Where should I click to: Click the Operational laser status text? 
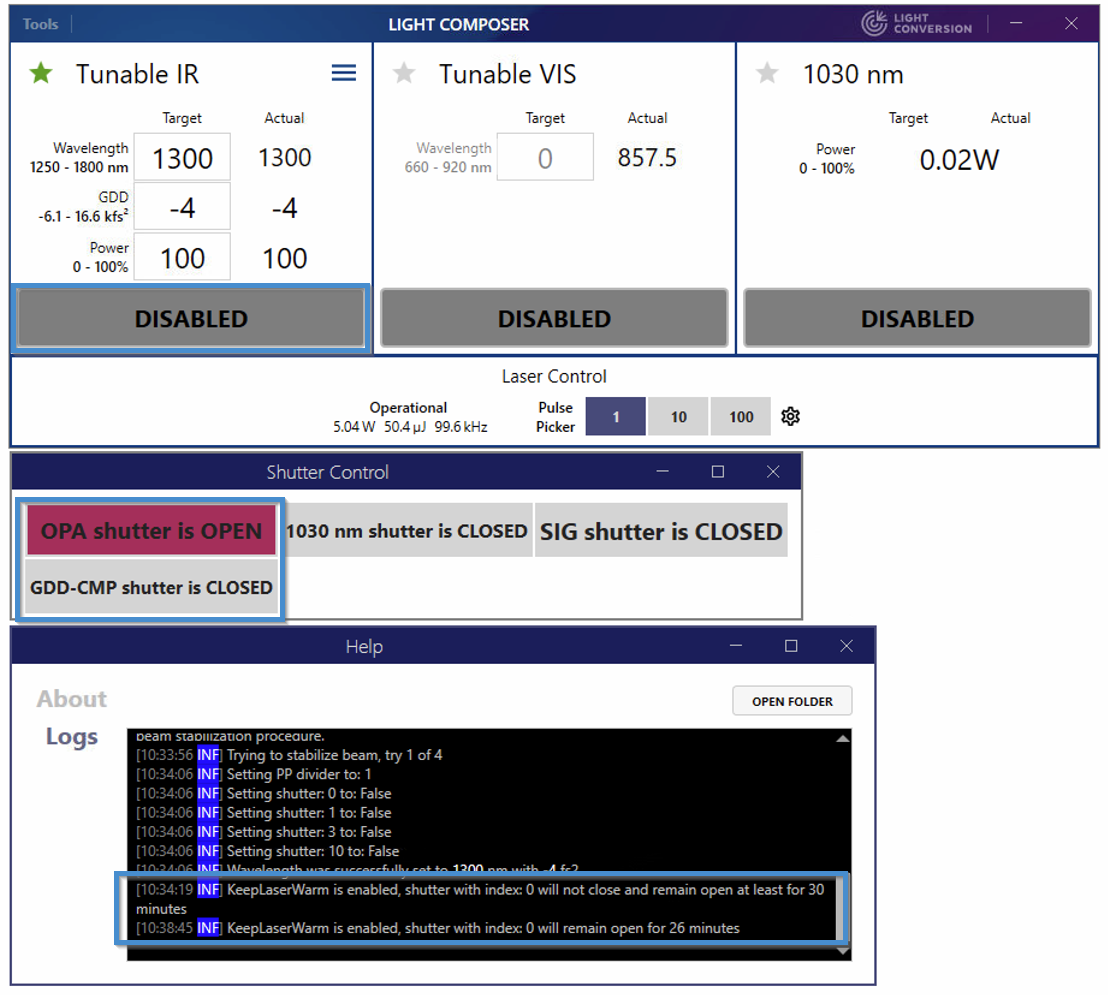(408, 408)
